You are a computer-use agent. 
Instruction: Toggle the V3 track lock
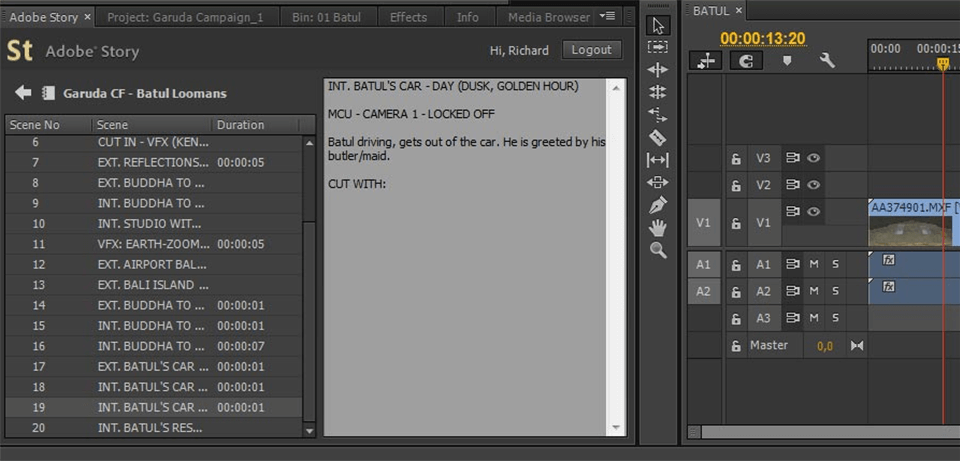click(x=736, y=159)
